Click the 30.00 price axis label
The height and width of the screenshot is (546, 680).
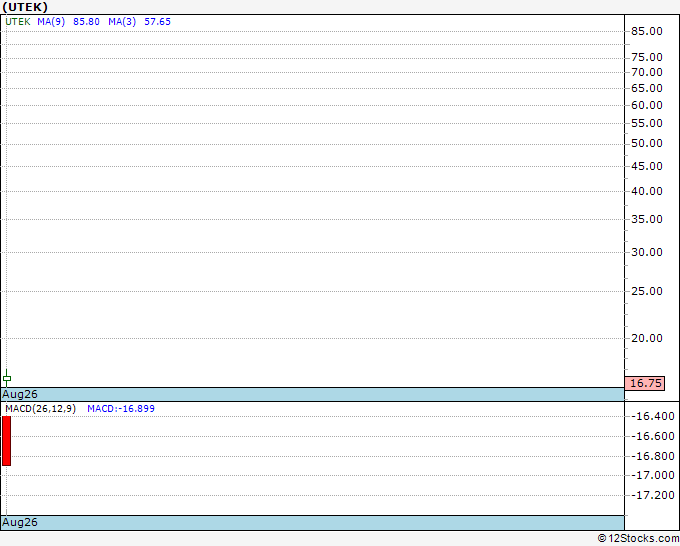pos(647,252)
